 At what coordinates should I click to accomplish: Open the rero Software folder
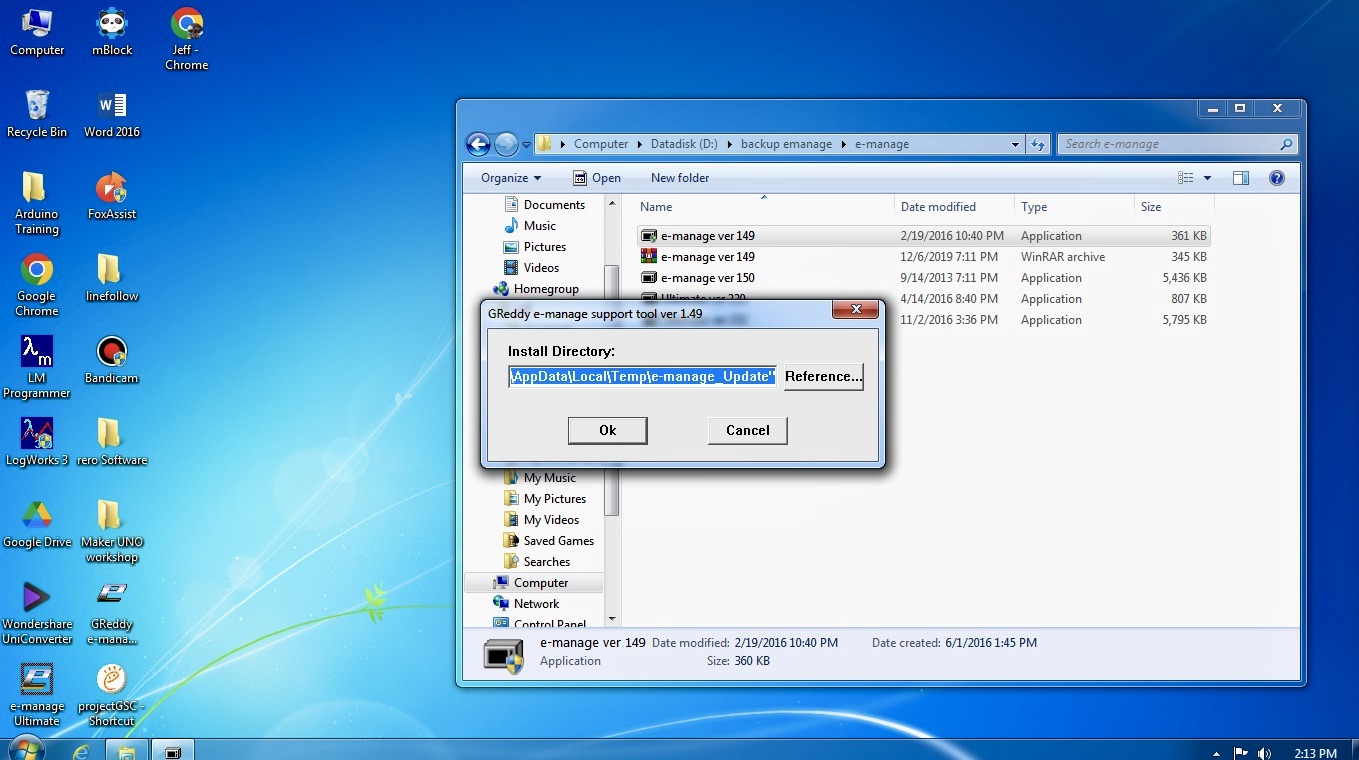coord(112,442)
